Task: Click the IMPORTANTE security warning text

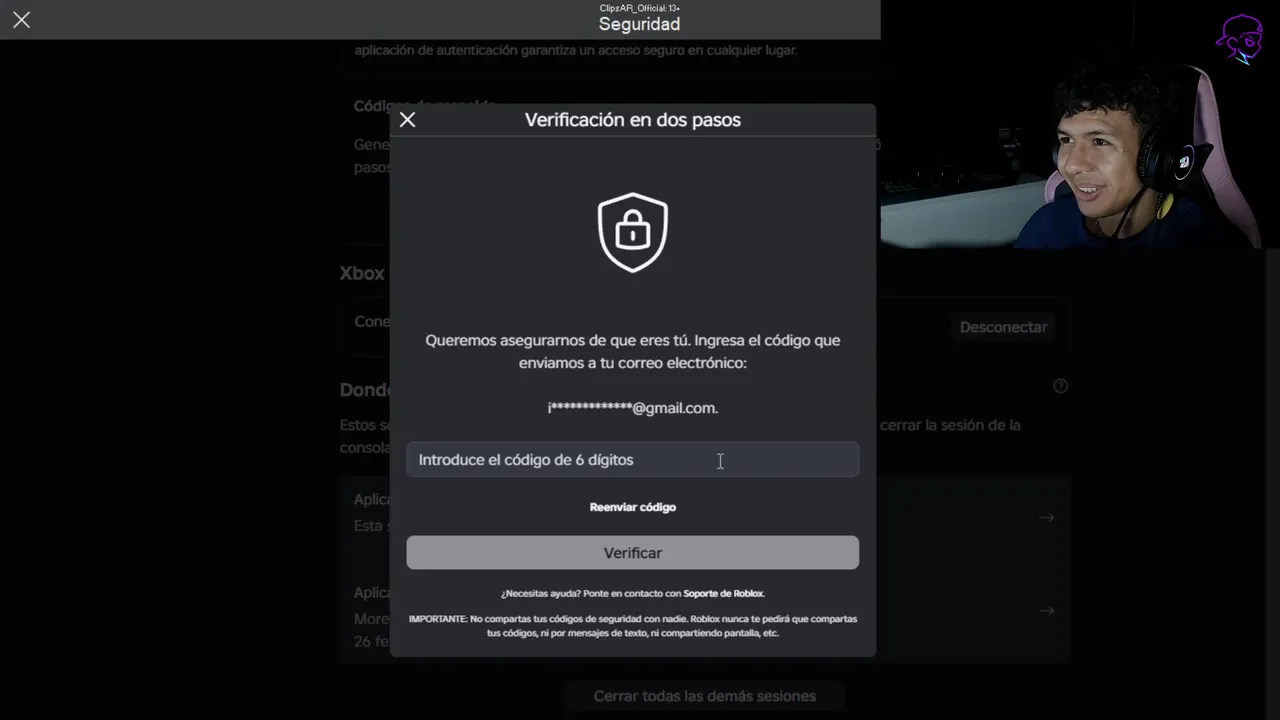Action: click(633, 626)
